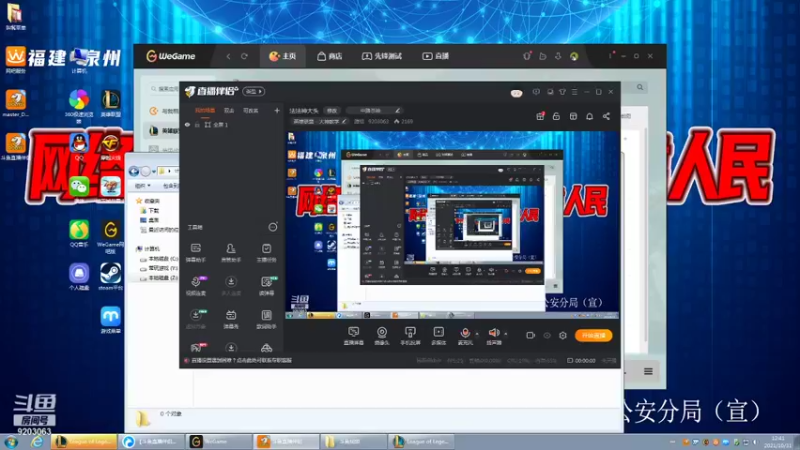Open the store box icon beside the bell
800x450 pixels.
[x=573, y=116]
